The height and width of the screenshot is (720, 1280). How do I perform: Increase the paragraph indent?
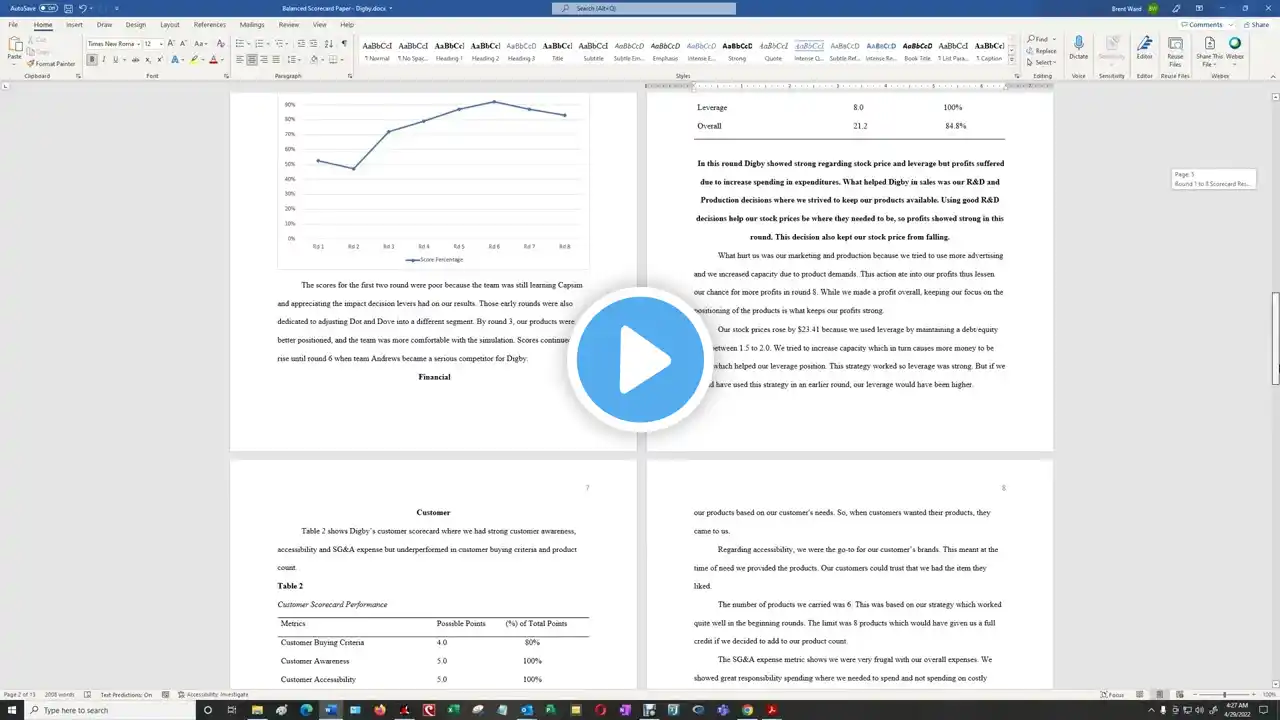click(x=313, y=44)
